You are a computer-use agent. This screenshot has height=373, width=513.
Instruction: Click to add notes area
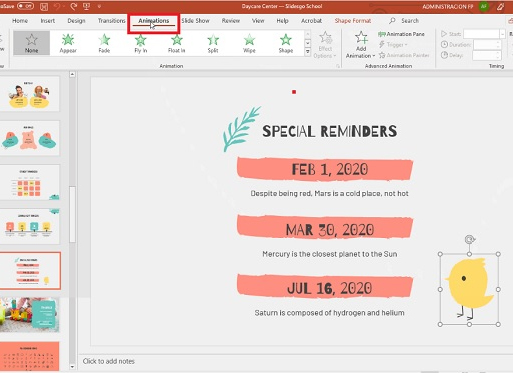click(x=109, y=361)
